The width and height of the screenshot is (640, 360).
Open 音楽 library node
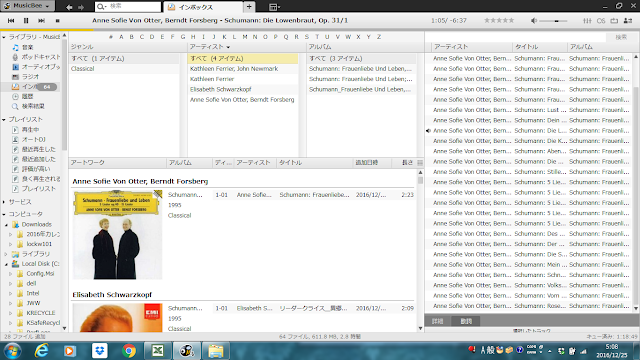27,47
